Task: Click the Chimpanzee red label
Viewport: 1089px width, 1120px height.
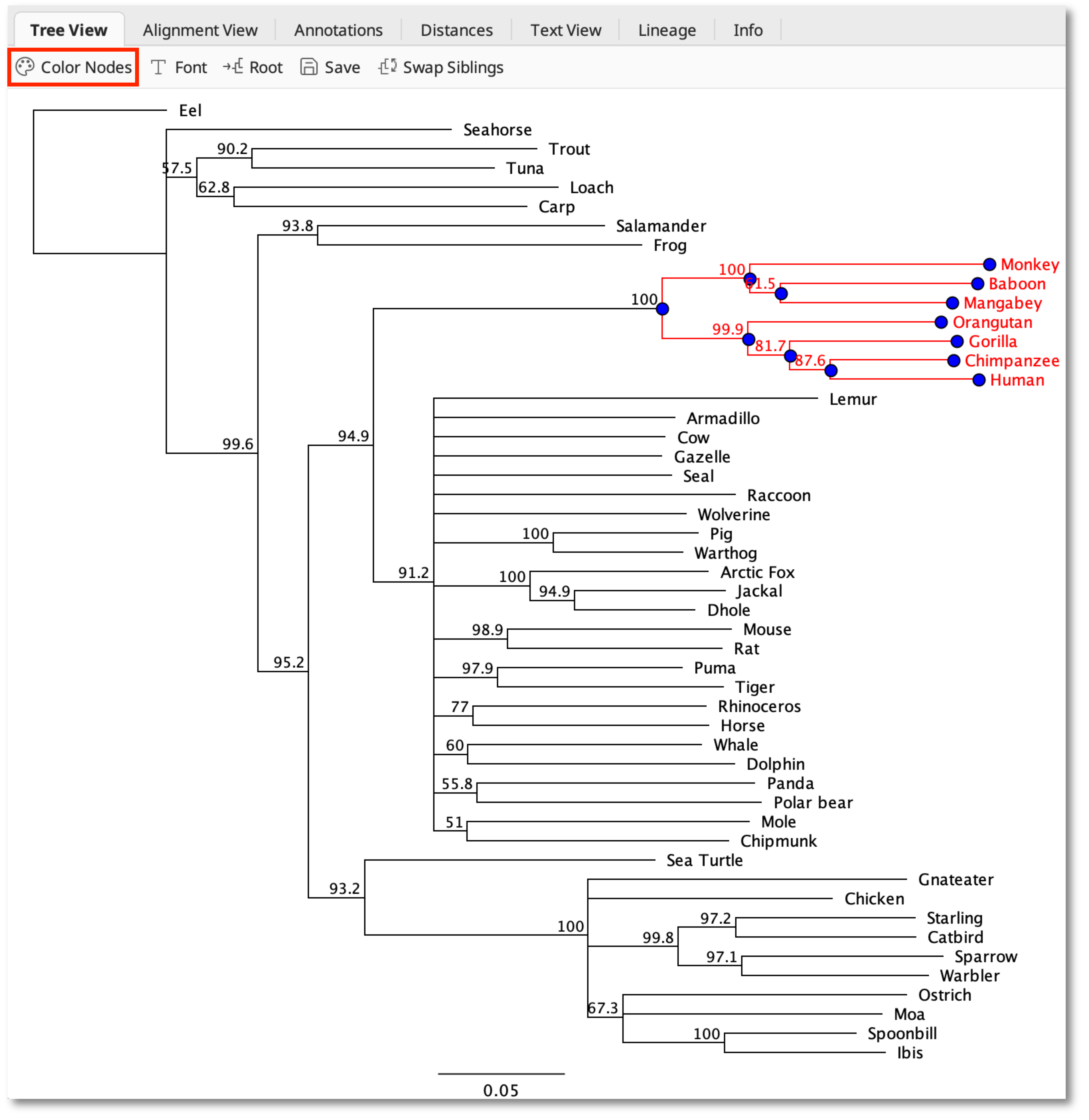Action: (1012, 361)
